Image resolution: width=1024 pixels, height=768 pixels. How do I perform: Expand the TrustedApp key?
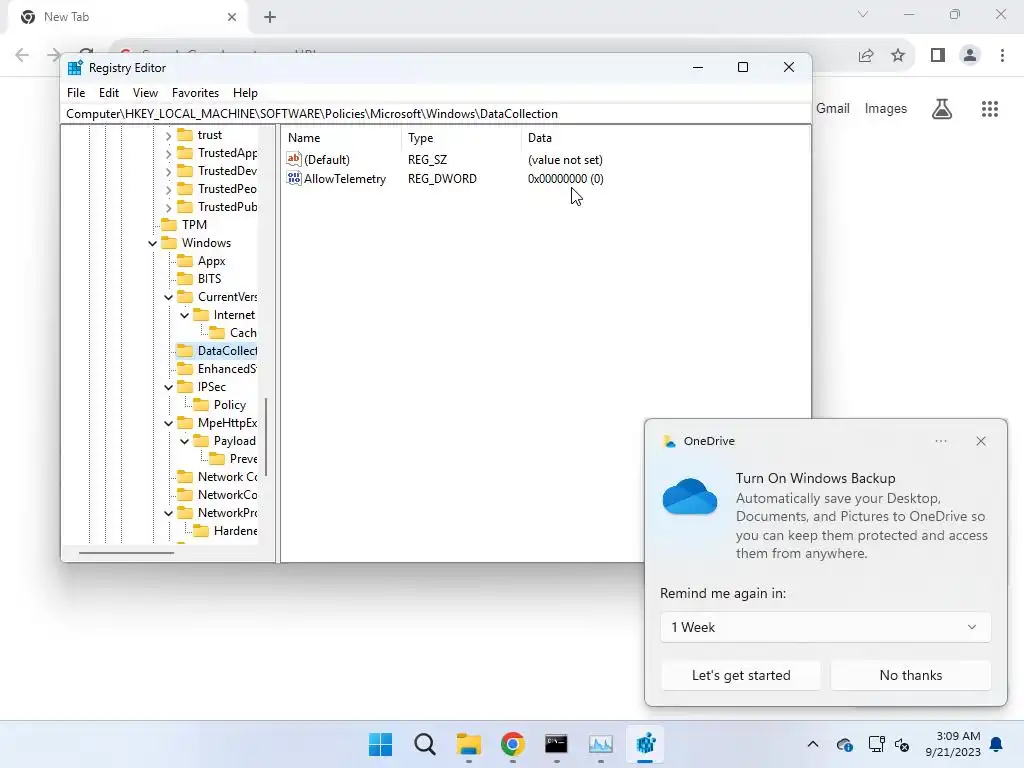168,153
